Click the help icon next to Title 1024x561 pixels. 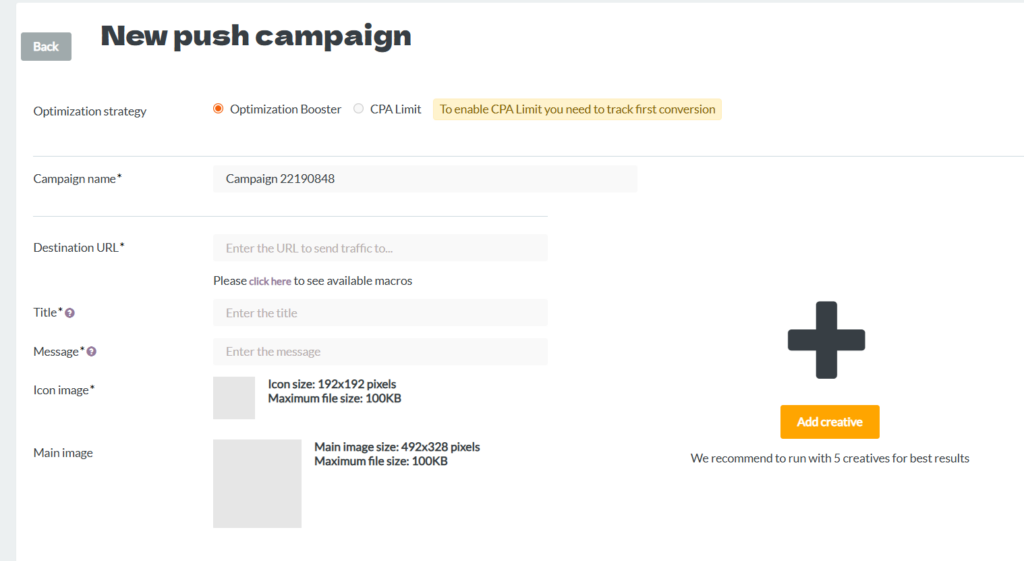70,313
